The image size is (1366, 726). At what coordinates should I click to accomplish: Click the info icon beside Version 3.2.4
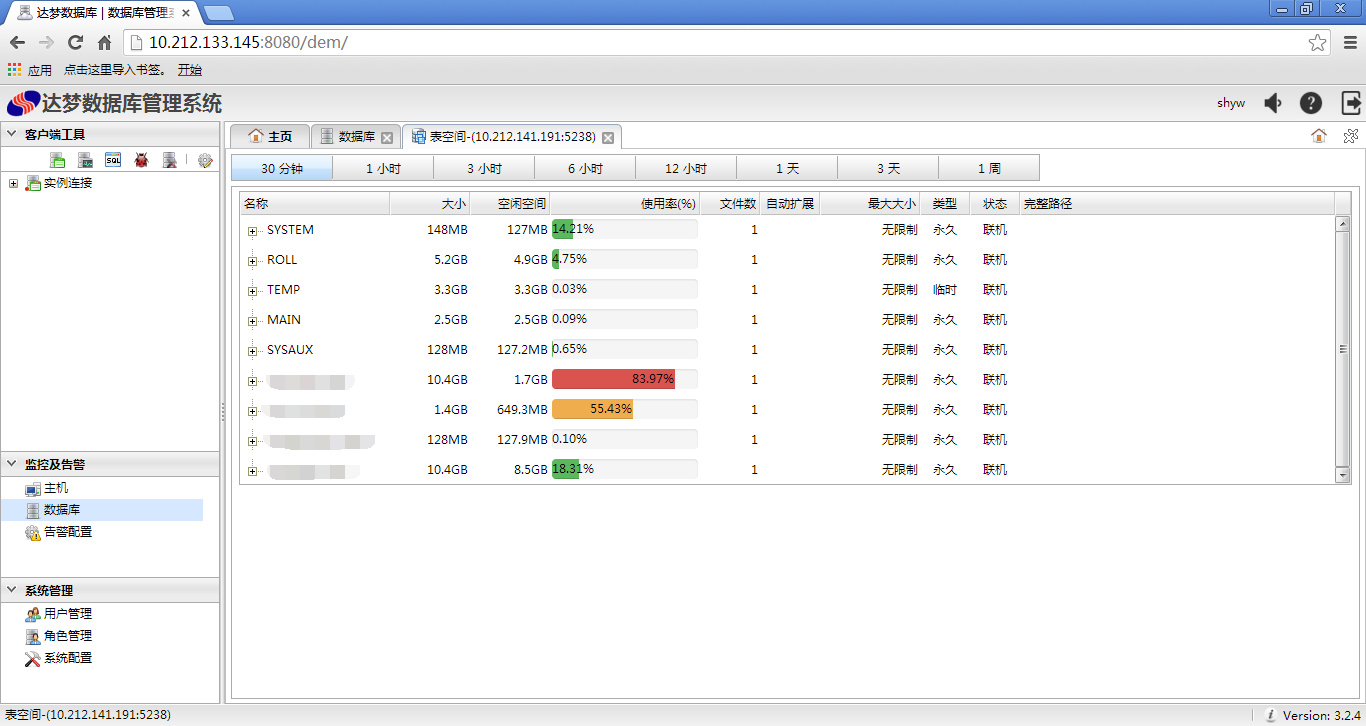1270,715
